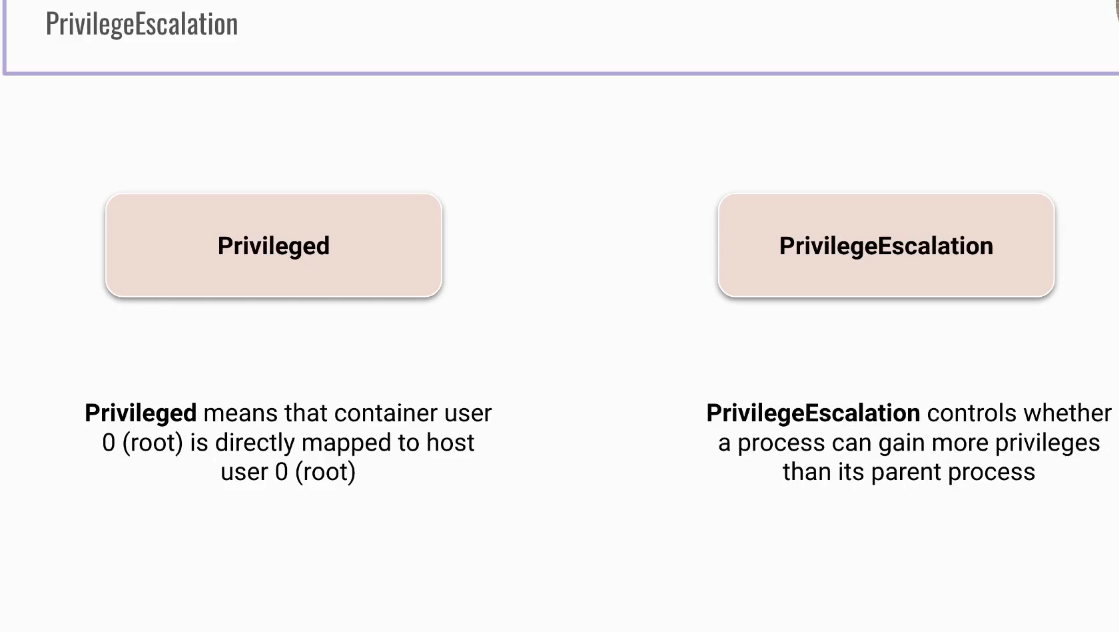Select the PrivilegeEscalation rounded box
Viewport: 1119px width, 632px height.
(x=886, y=246)
